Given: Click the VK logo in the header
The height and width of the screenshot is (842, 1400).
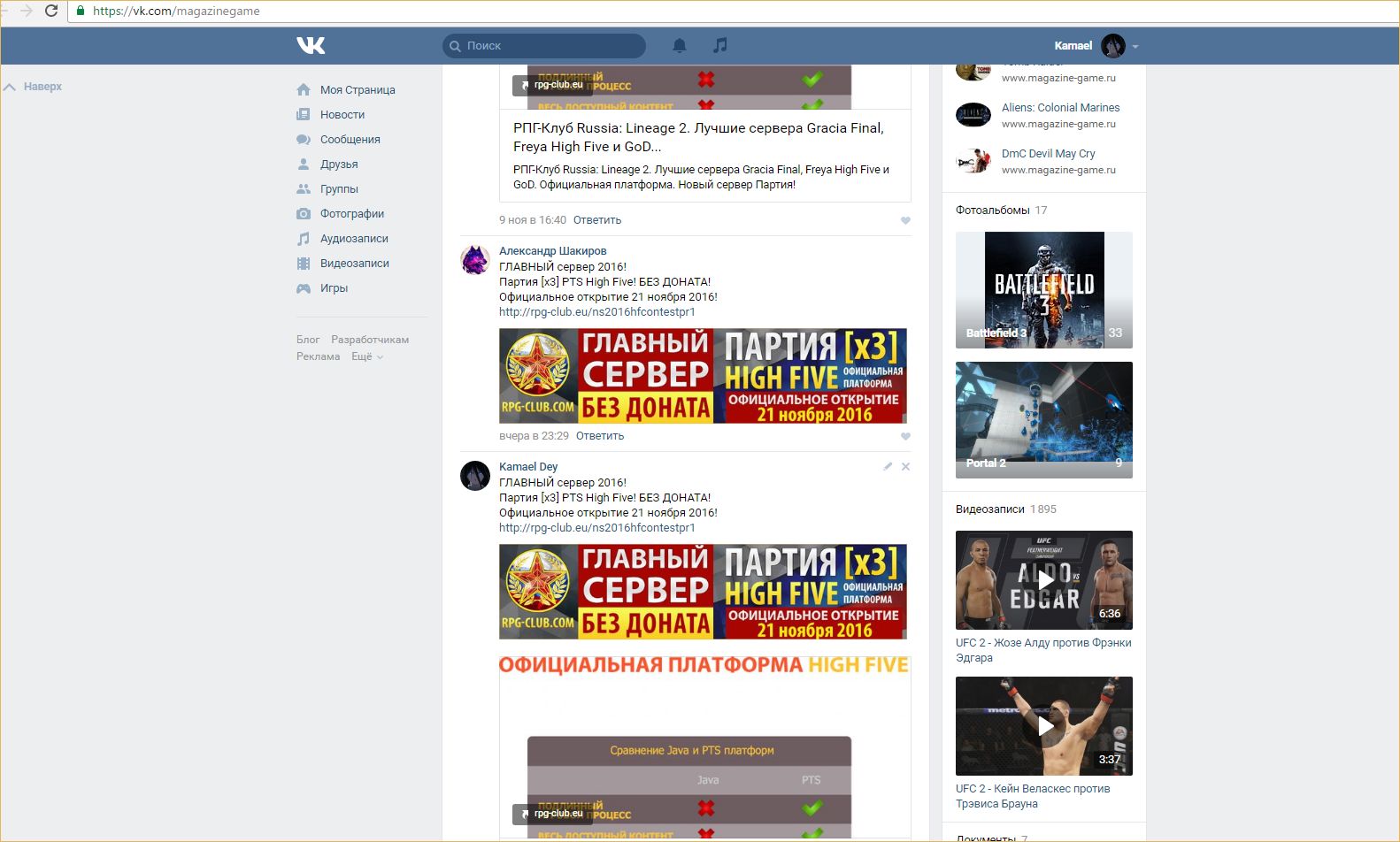Looking at the screenshot, I should pyautogui.click(x=311, y=45).
